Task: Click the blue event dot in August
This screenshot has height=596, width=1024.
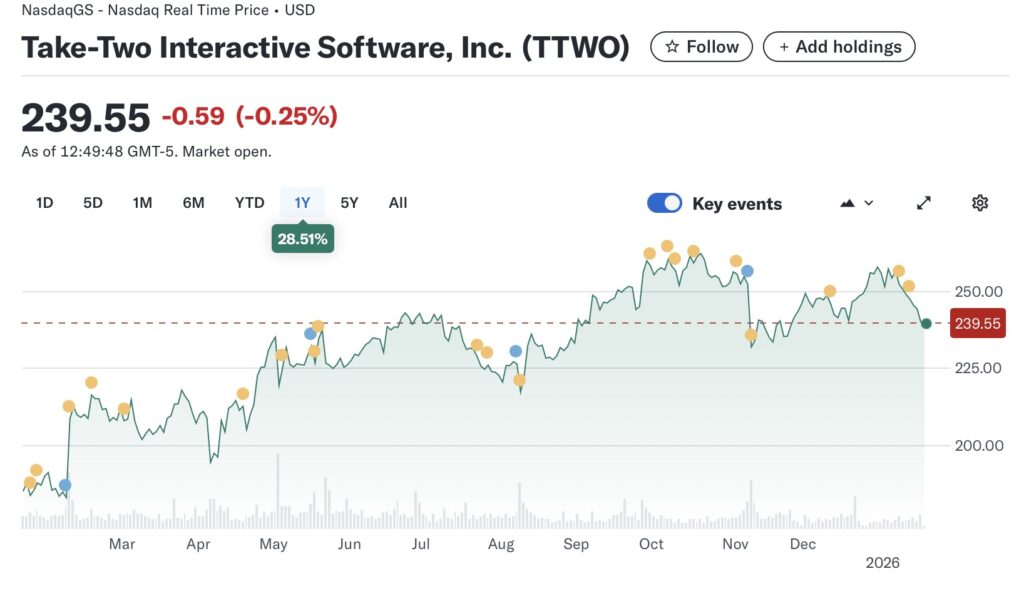Action: pyautogui.click(x=515, y=351)
